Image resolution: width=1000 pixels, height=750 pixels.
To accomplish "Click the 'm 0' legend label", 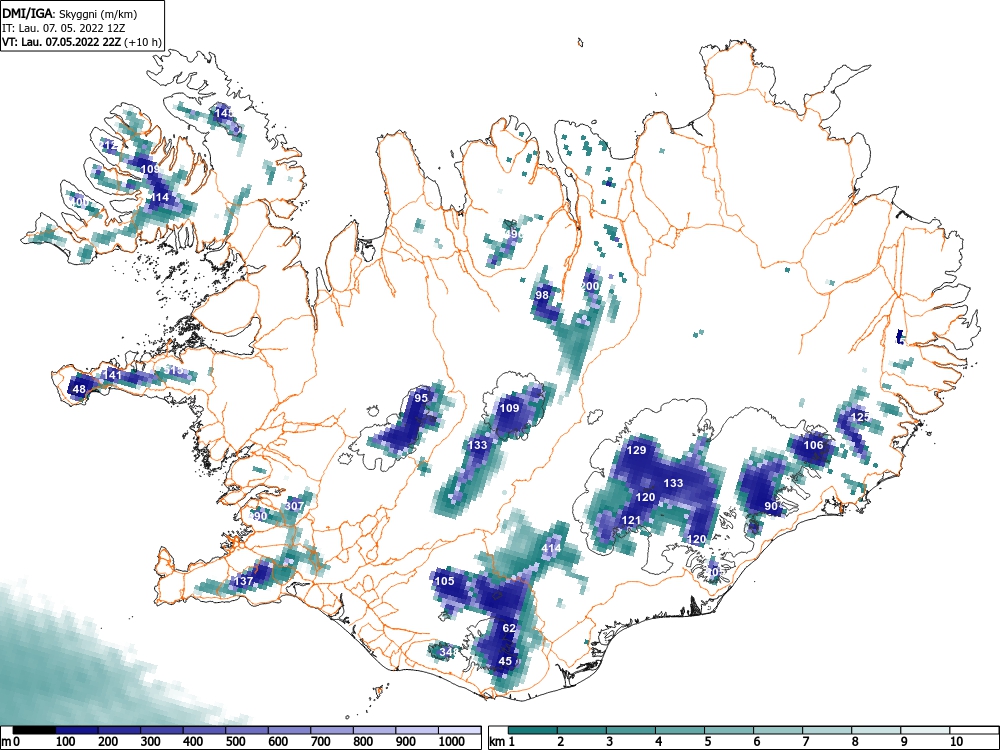I will [10, 742].
